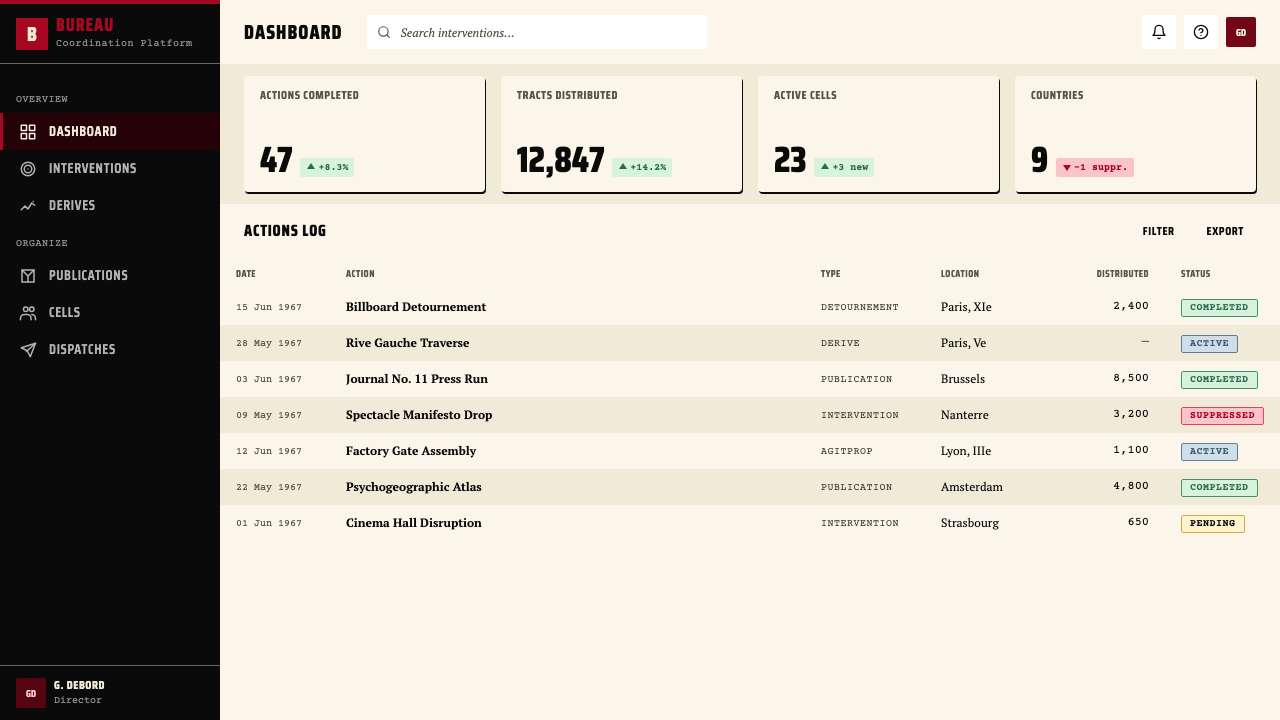The height and width of the screenshot is (720, 1280).
Task: Sort table by Distributed column header
Action: (1122, 274)
